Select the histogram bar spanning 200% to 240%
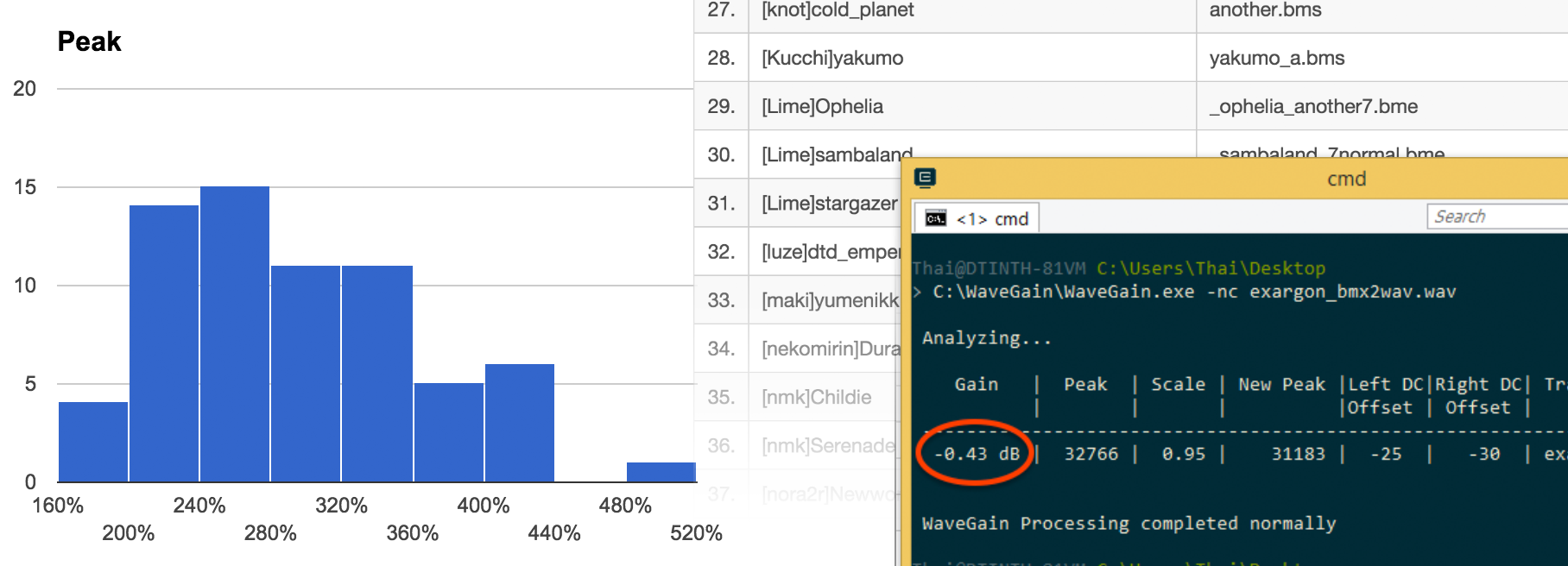 [164, 343]
